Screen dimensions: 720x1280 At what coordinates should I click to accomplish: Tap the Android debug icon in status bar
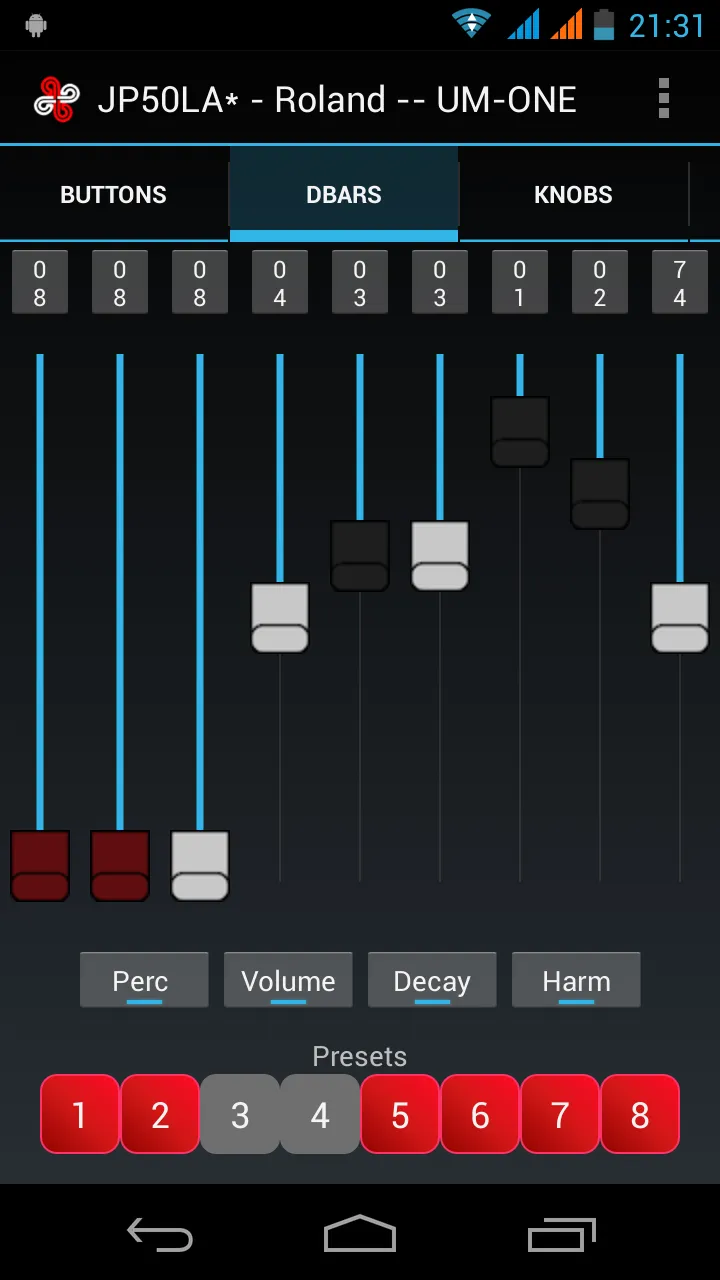tap(37, 25)
